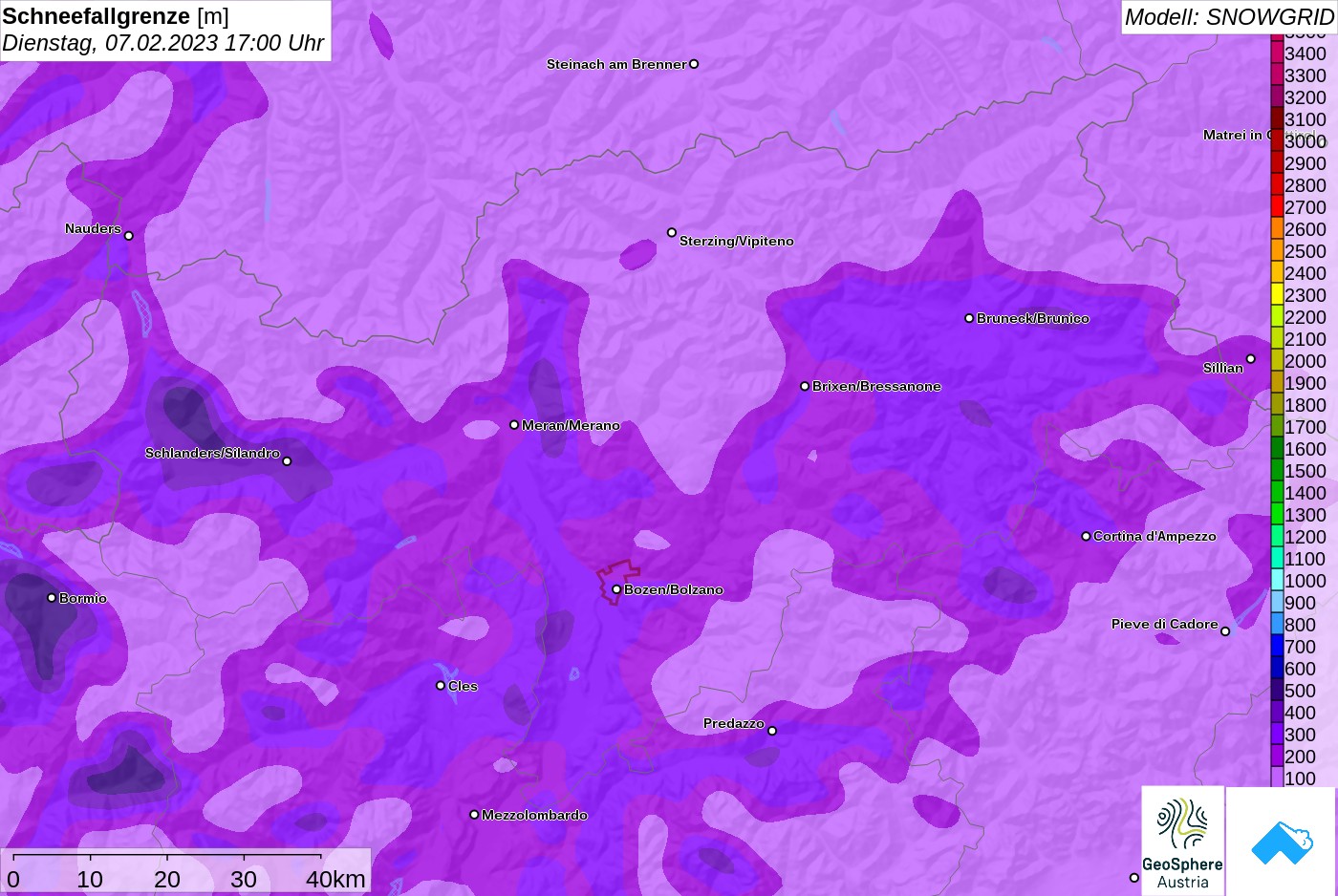Click the Cortina d'Ampezzo label text

coord(1155,536)
